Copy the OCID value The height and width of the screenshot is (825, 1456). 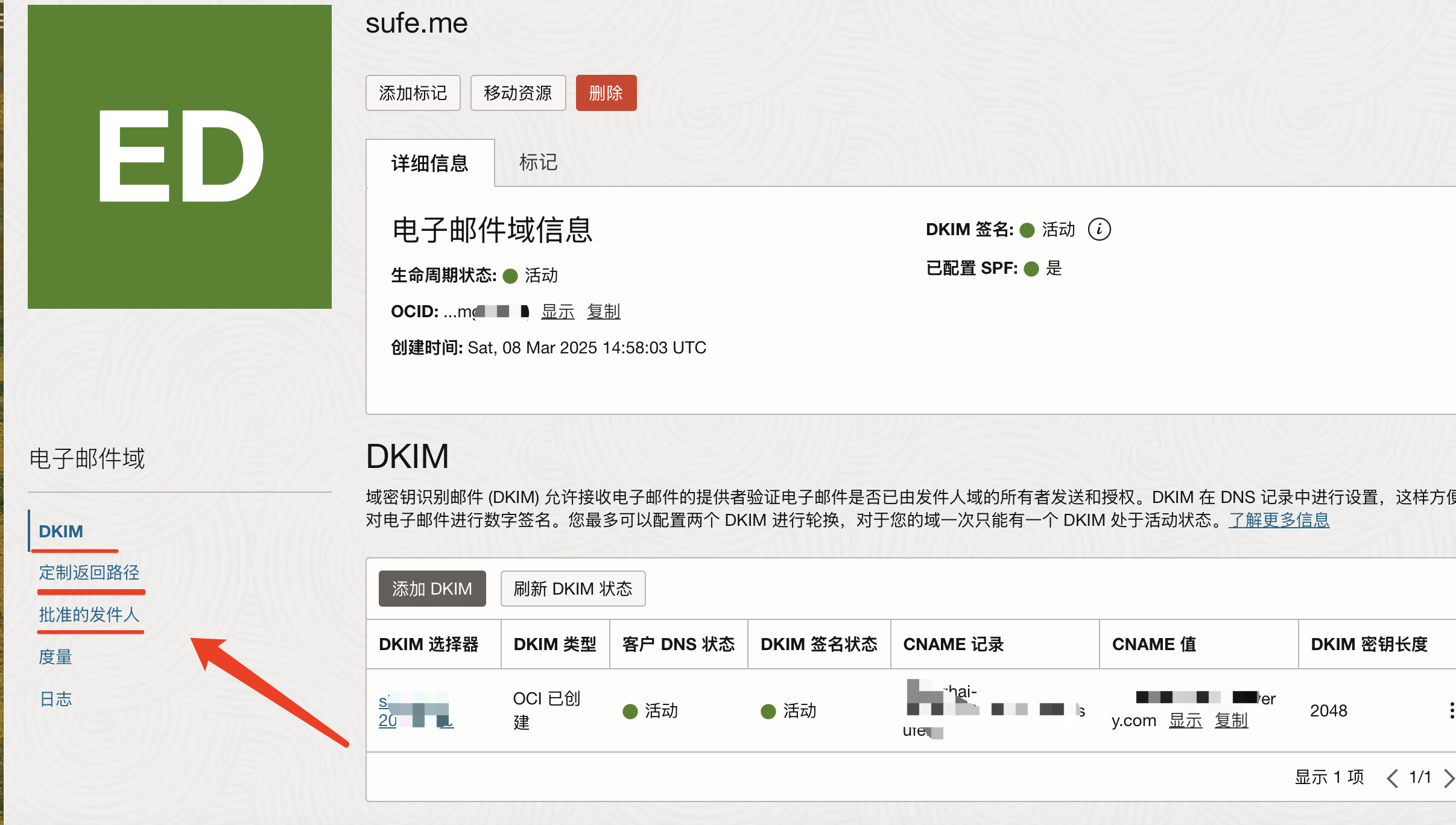point(603,312)
